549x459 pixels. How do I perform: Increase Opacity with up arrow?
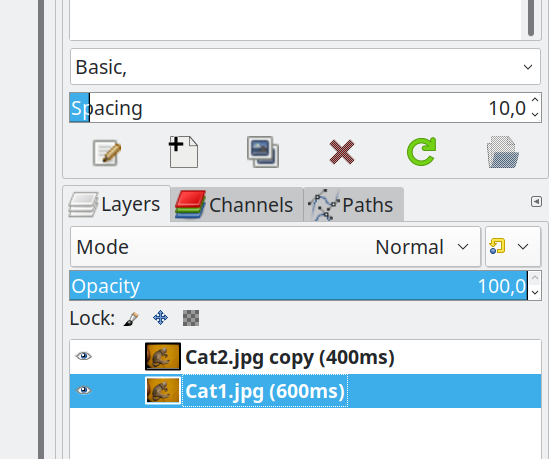[x=535, y=278]
